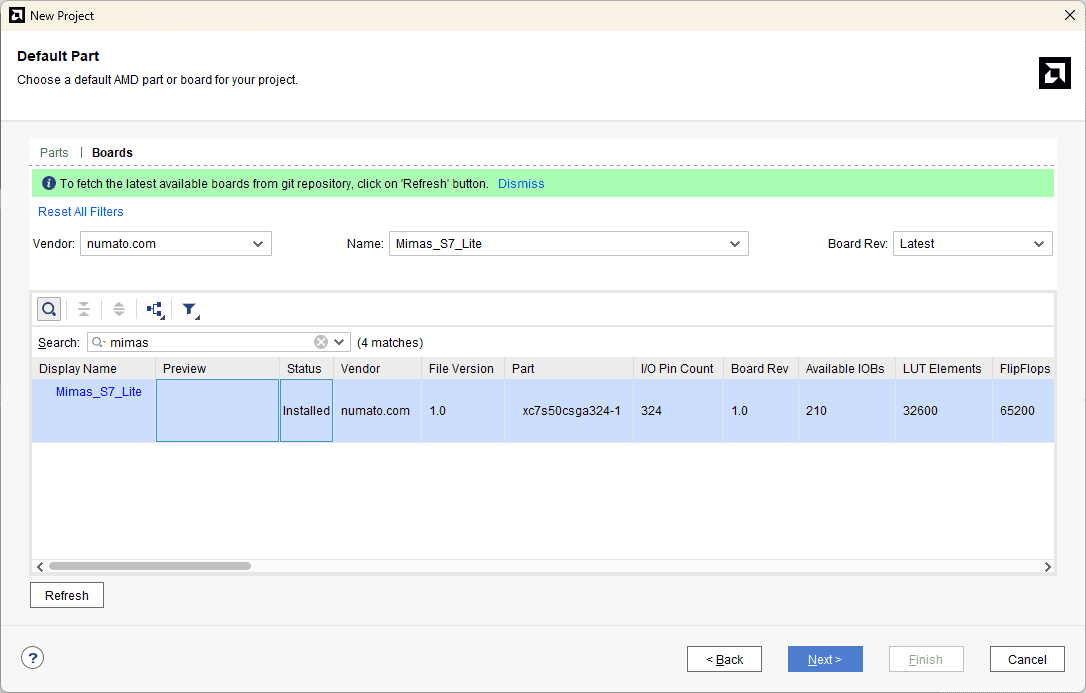Open the Vendor dropdown
The image size is (1086, 693).
click(x=176, y=243)
